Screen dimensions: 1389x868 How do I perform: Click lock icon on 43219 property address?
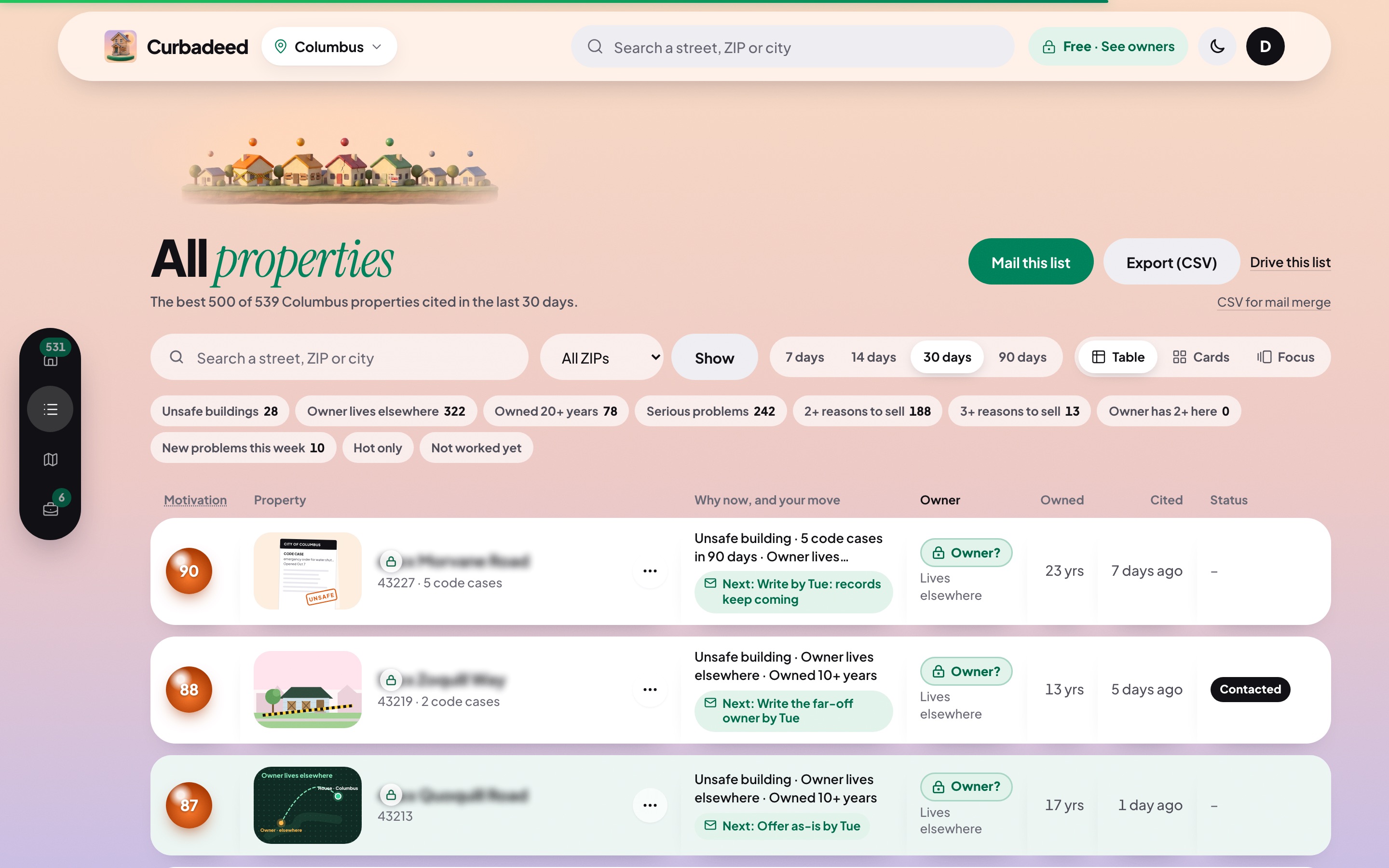click(391, 680)
